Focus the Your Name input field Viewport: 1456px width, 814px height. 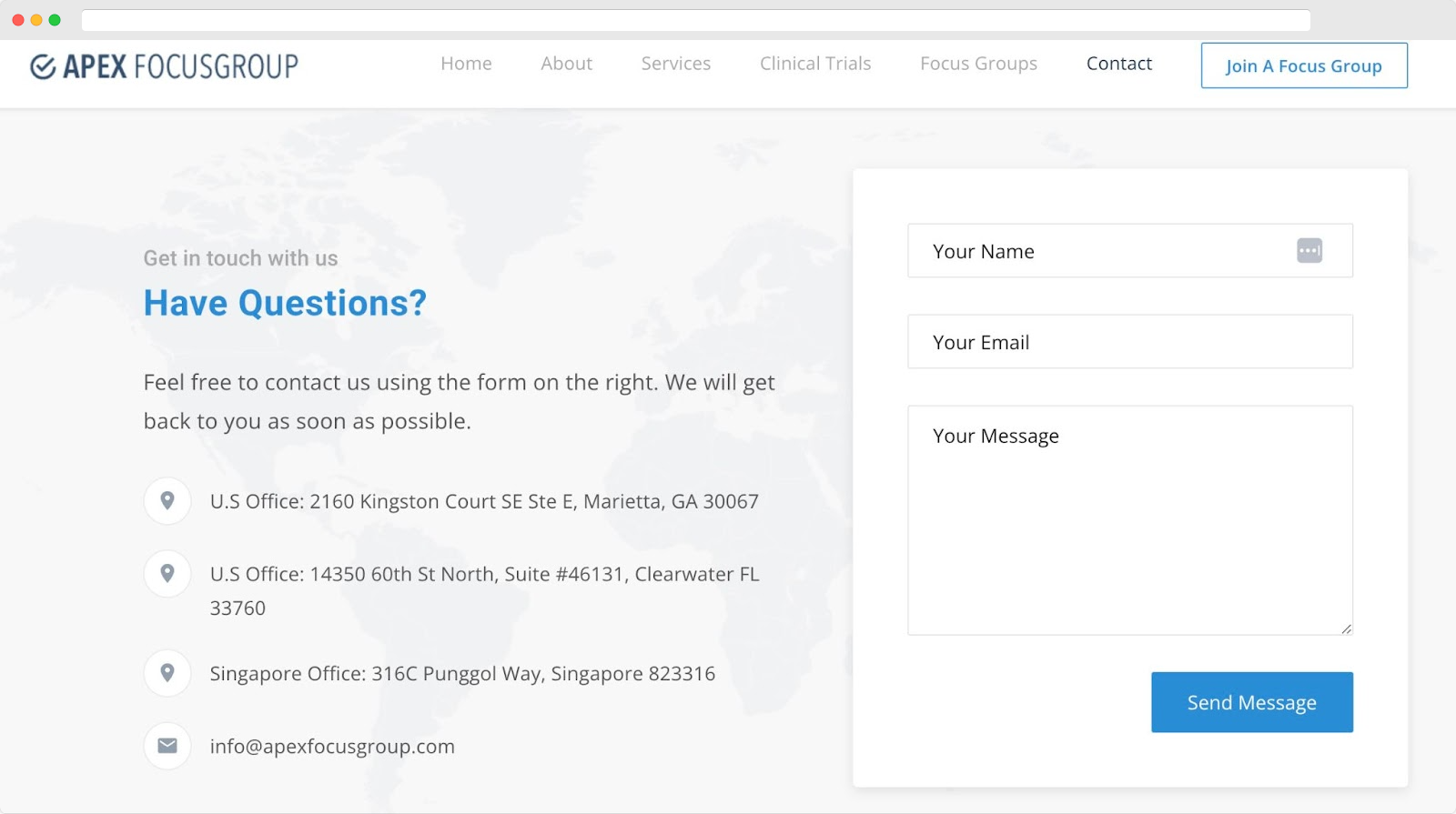pos(1101,251)
